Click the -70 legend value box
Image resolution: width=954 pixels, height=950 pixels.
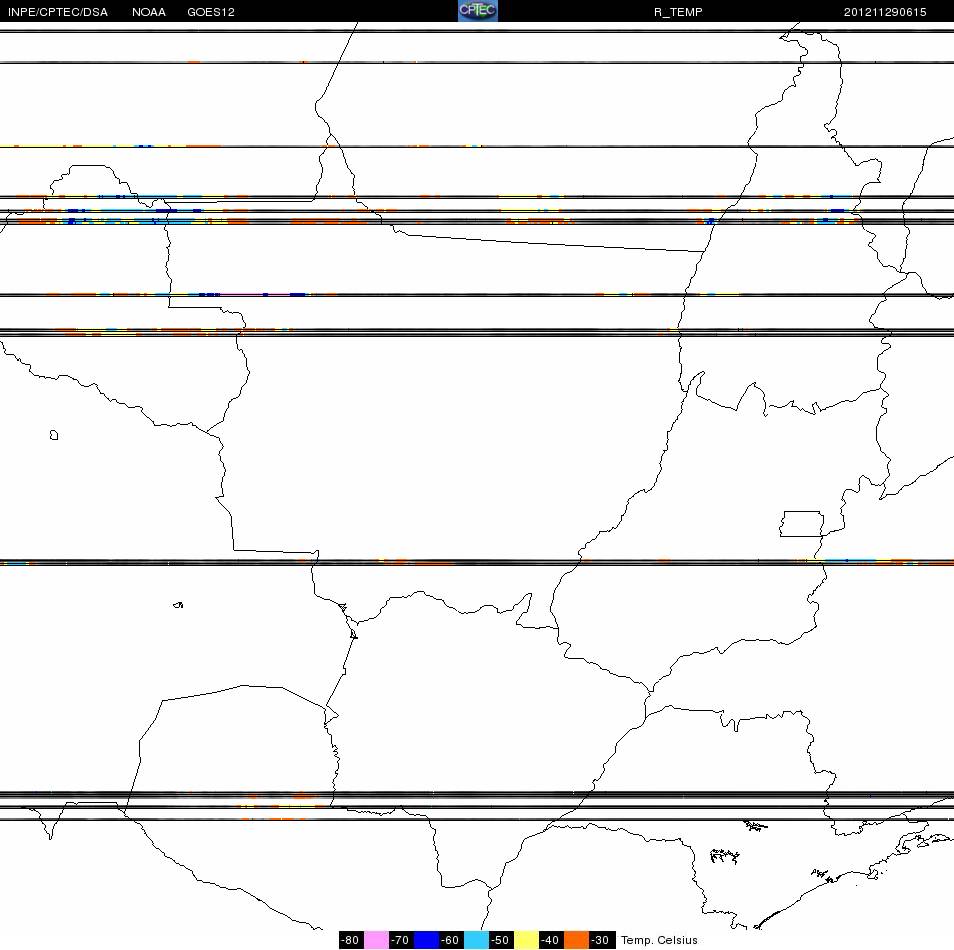401,940
